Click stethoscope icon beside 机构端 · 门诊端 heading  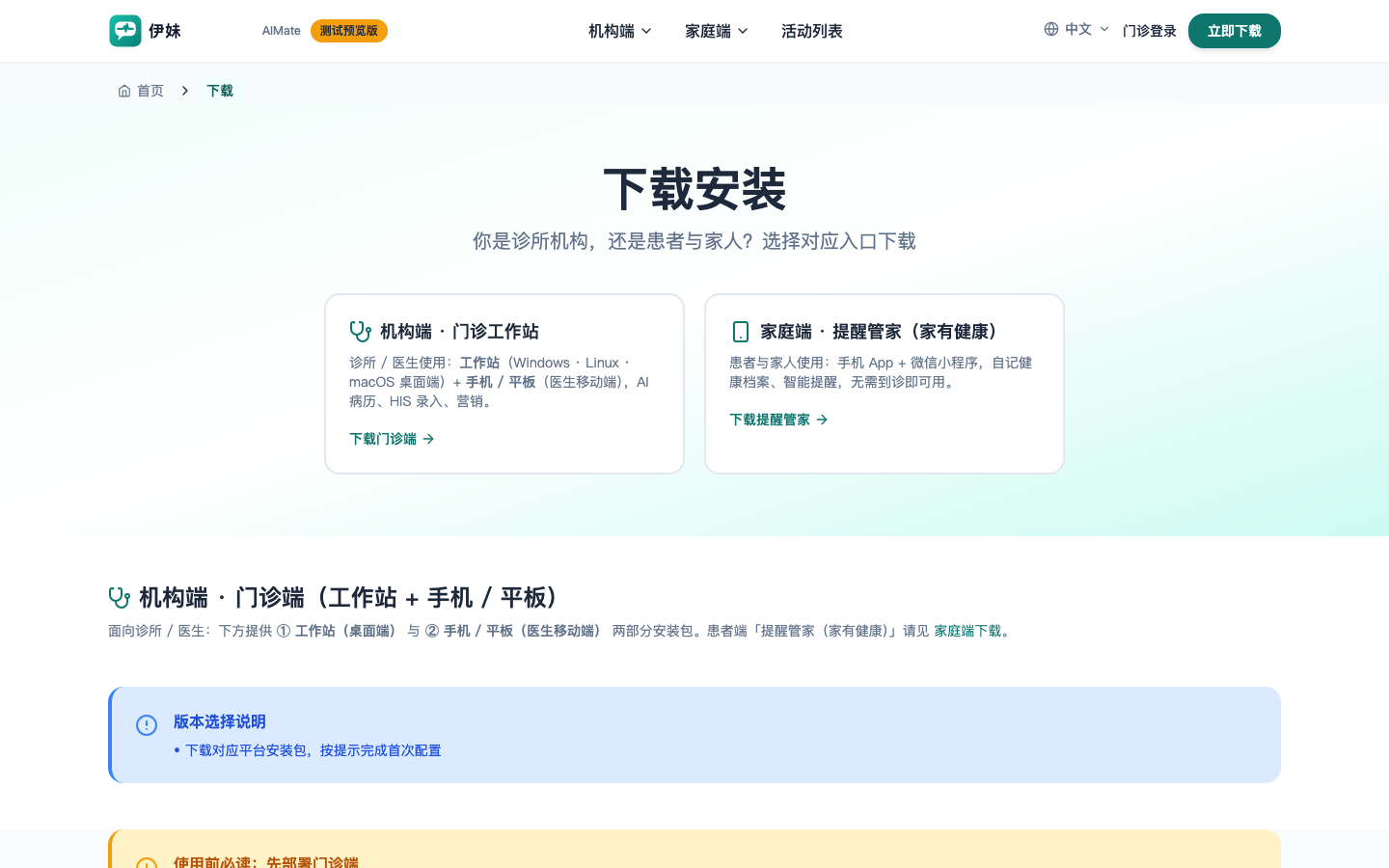coord(120,598)
